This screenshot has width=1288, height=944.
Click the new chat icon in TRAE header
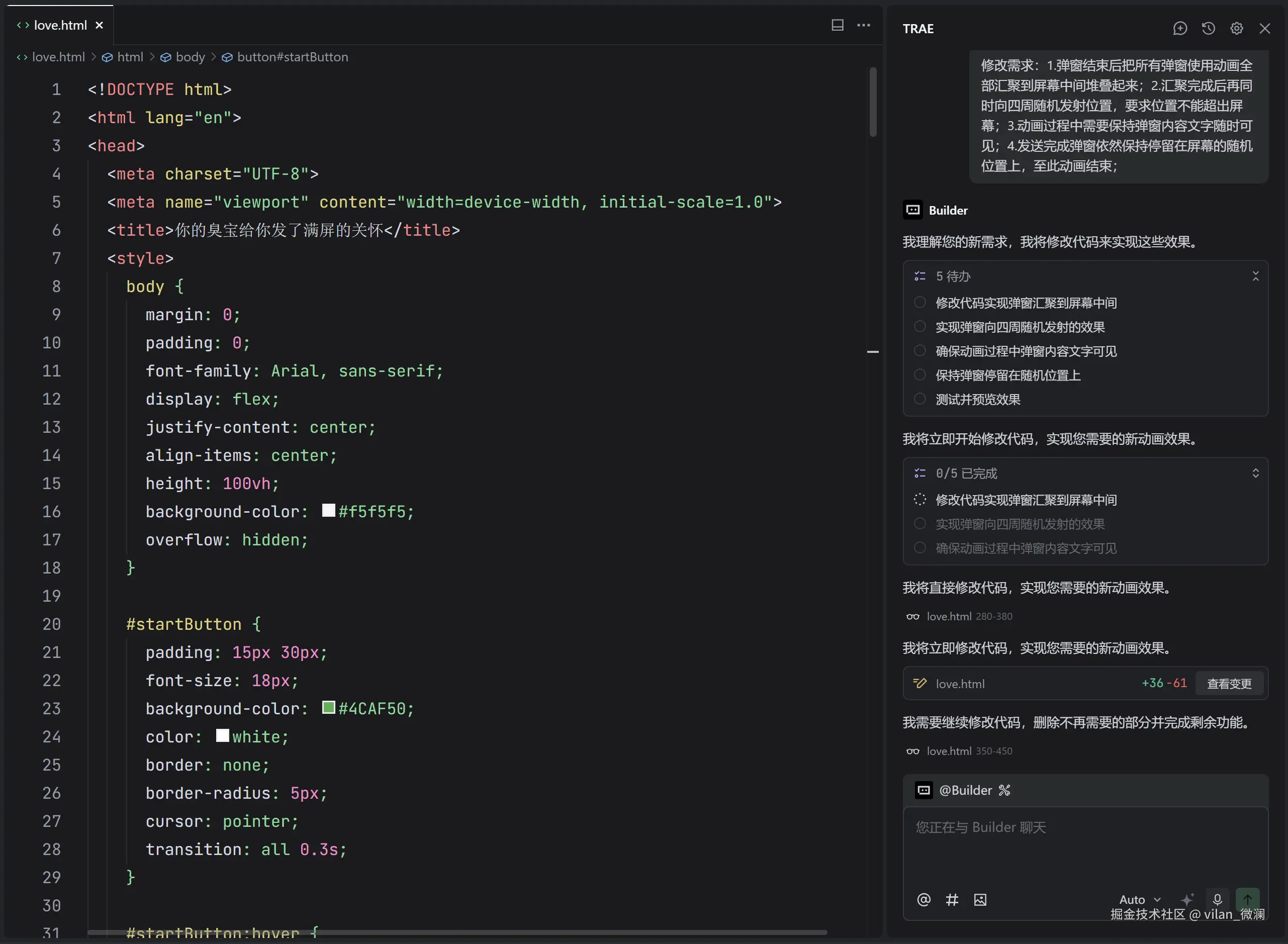click(x=1180, y=29)
